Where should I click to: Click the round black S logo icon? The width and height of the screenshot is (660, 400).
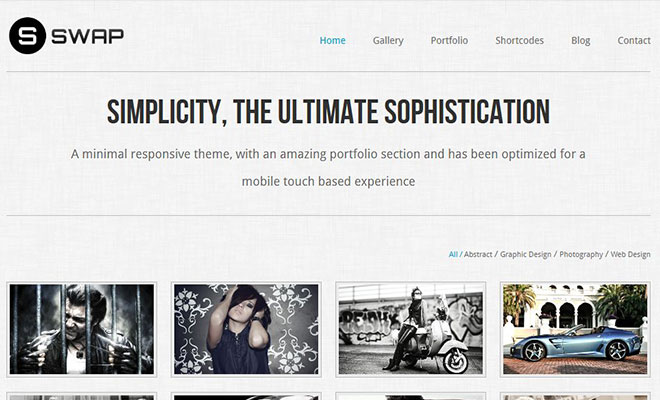(x=27, y=35)
